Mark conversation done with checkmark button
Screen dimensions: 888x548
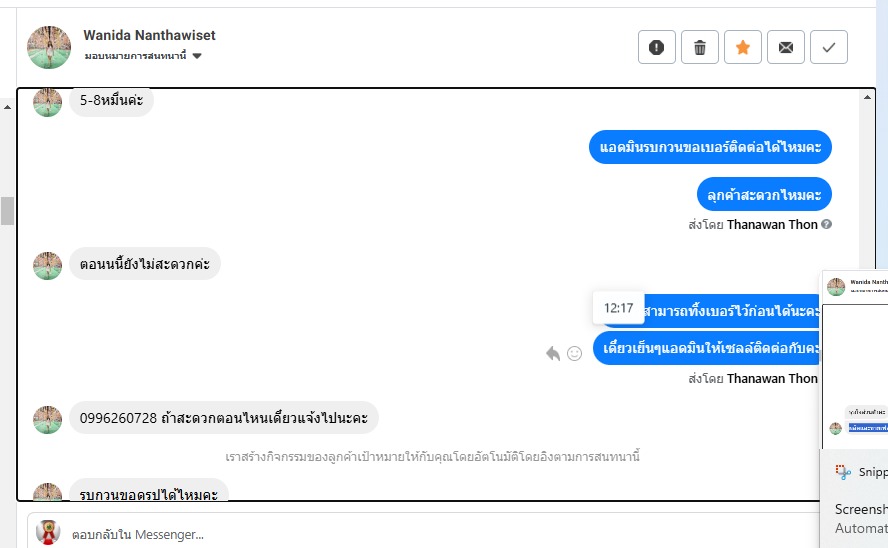[829, 47]
